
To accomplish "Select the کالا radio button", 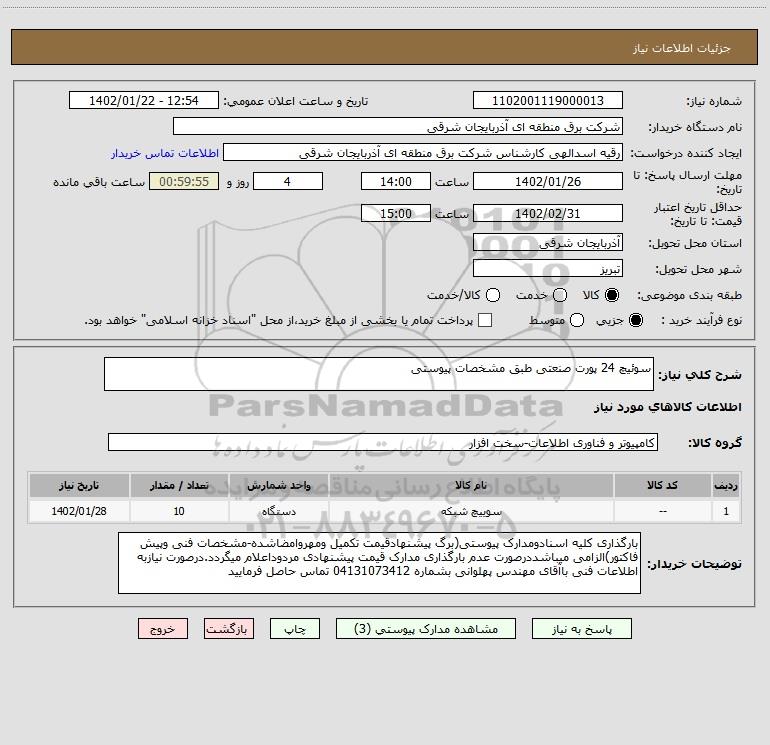I will tap(612, 295).
